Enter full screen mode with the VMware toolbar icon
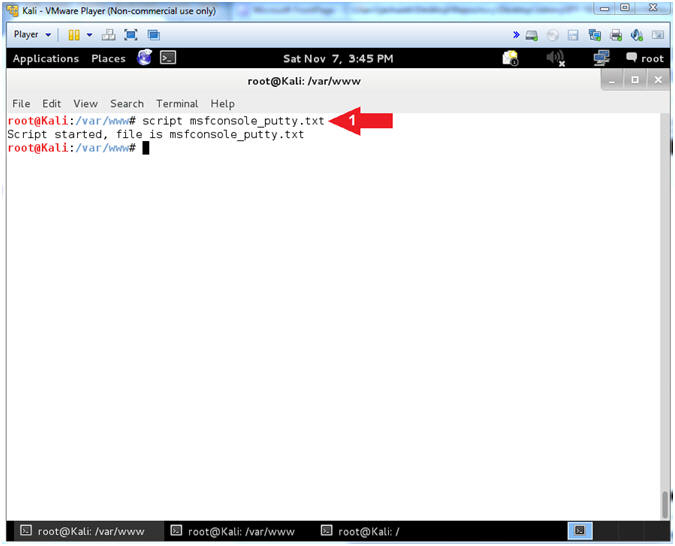The height and width of the screenshot is (546, 675). [131, 35]
